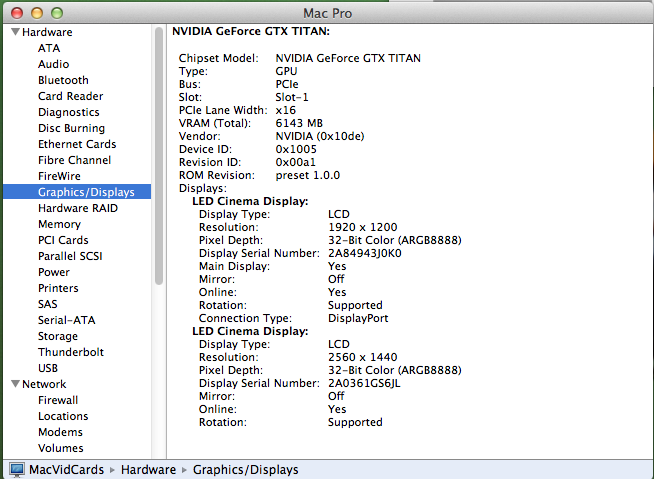
Task: Open FireWire hardware section
Action: point(59,176)
